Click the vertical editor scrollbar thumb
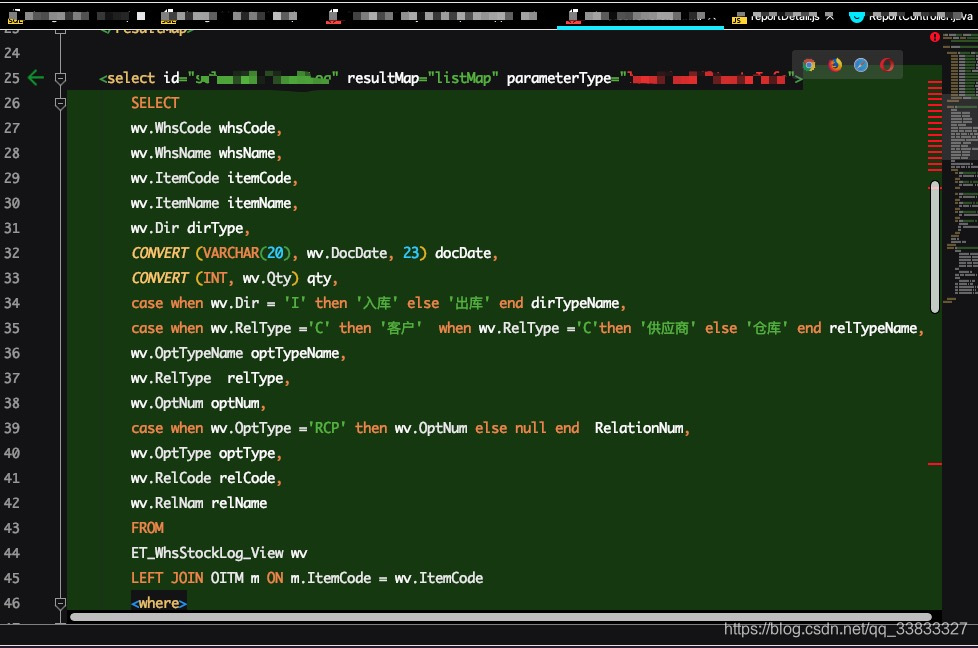This screenshot has width=978, height=648. tap(934, 246)
